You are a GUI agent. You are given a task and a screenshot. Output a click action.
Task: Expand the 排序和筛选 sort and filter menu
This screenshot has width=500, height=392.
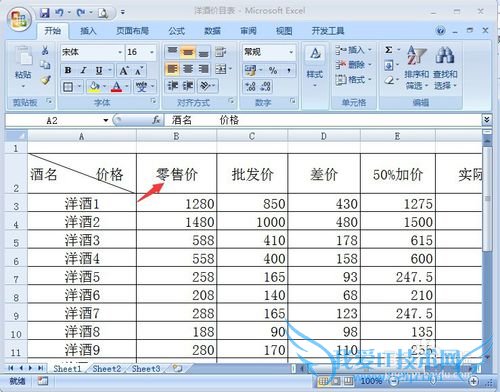[x=416, y=68]
